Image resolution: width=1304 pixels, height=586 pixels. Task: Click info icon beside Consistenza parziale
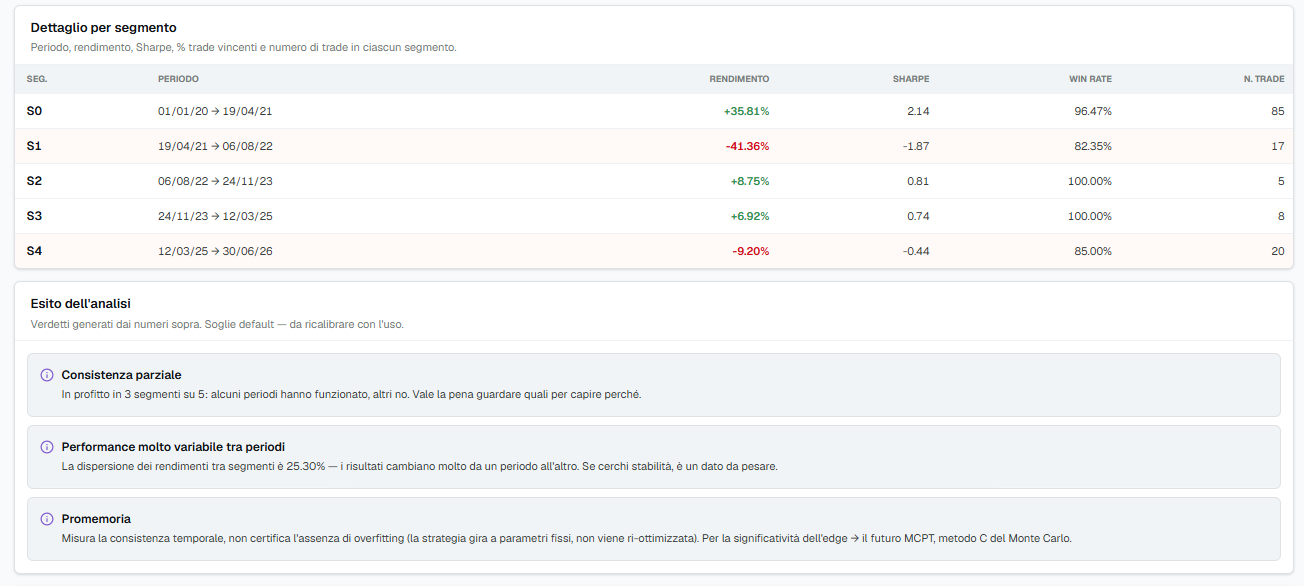(x=46, y=375)
